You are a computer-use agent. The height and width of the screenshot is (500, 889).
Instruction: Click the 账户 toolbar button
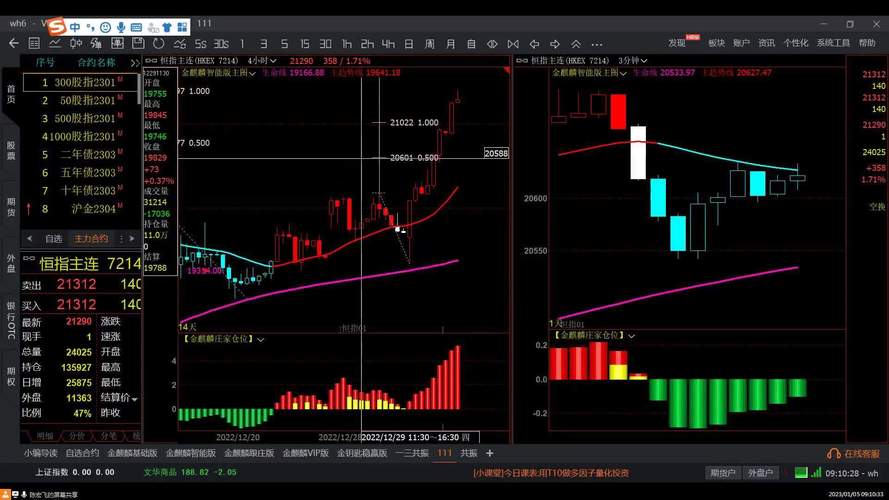(x=741, y=43)
